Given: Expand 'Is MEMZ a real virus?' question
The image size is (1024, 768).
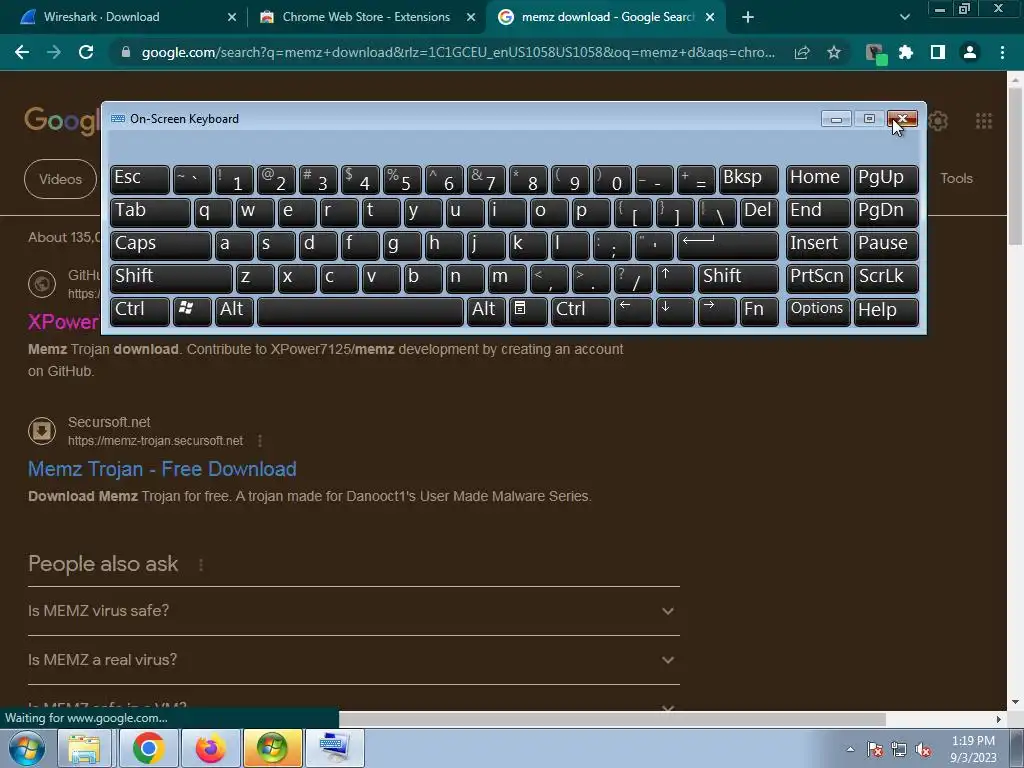Looking at the screenshot, I should tap(354, 660).
